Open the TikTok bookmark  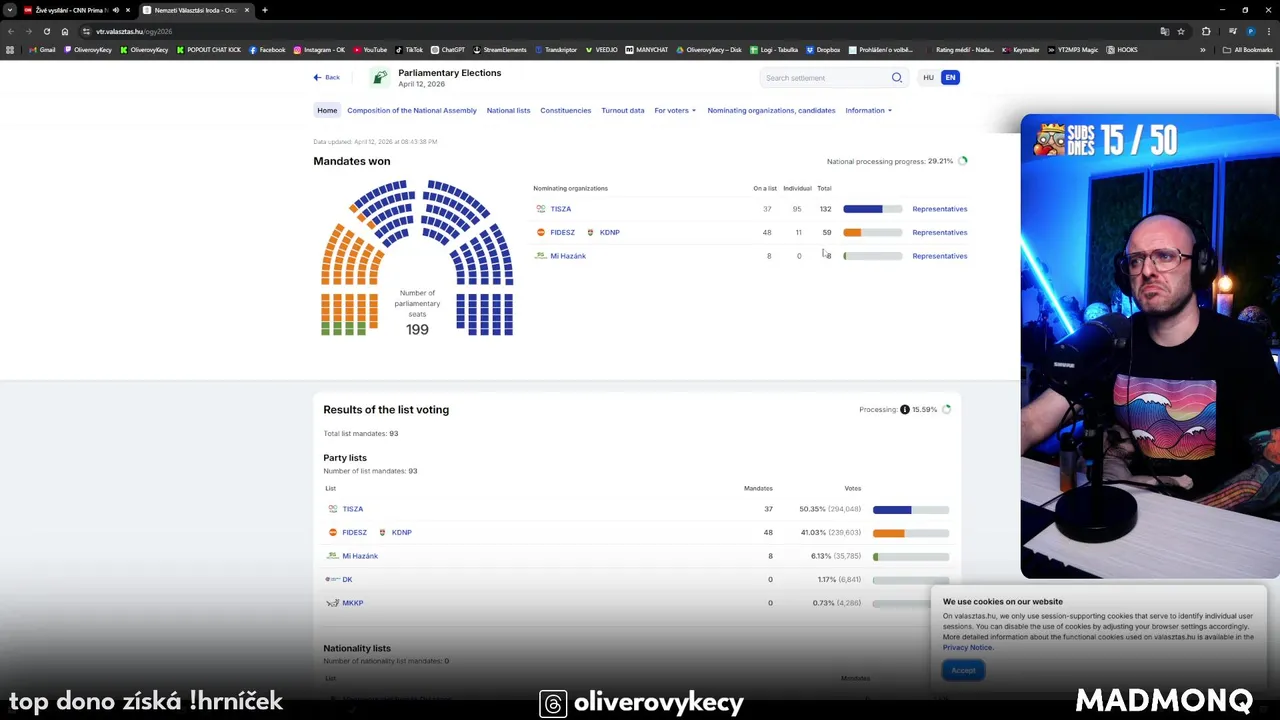pos(409,50)
